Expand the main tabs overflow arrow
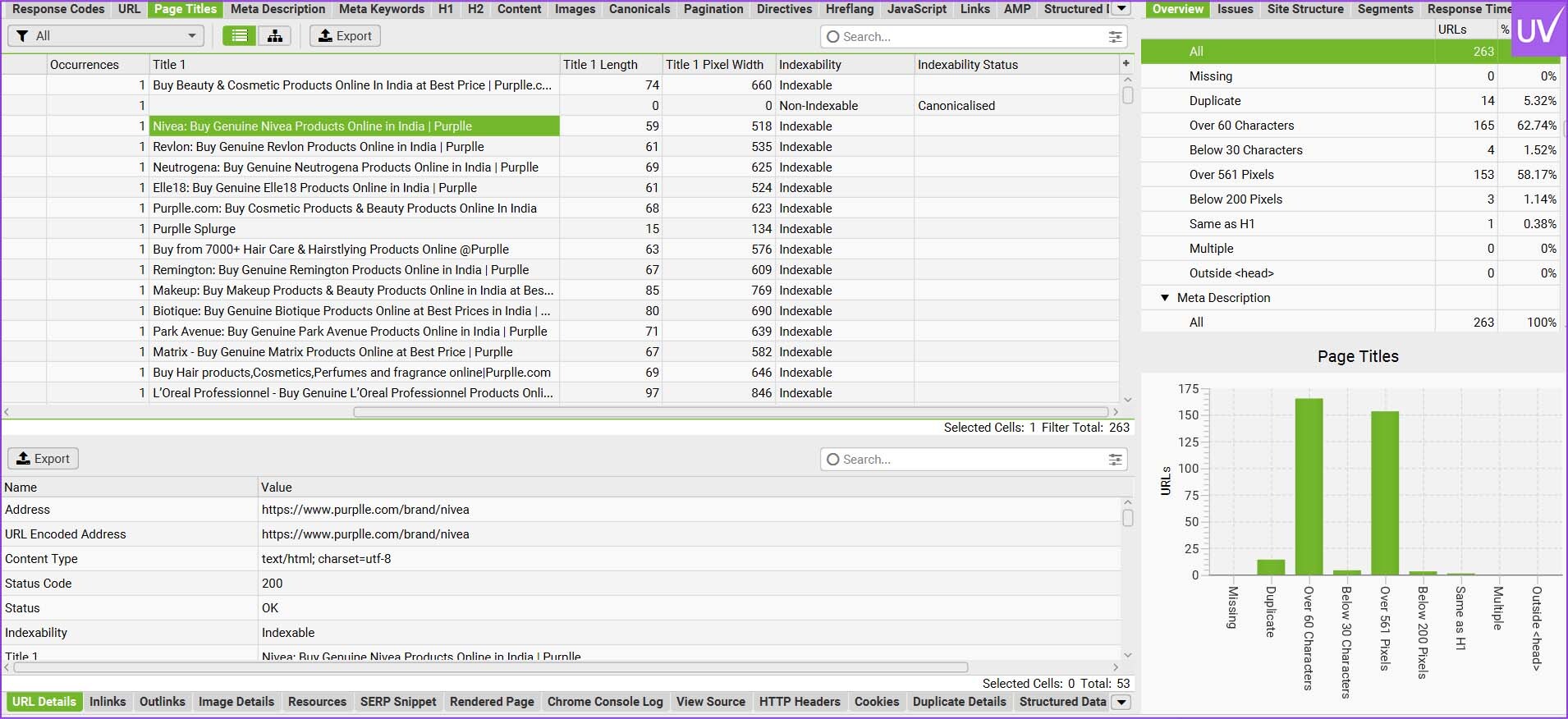 1121,9
